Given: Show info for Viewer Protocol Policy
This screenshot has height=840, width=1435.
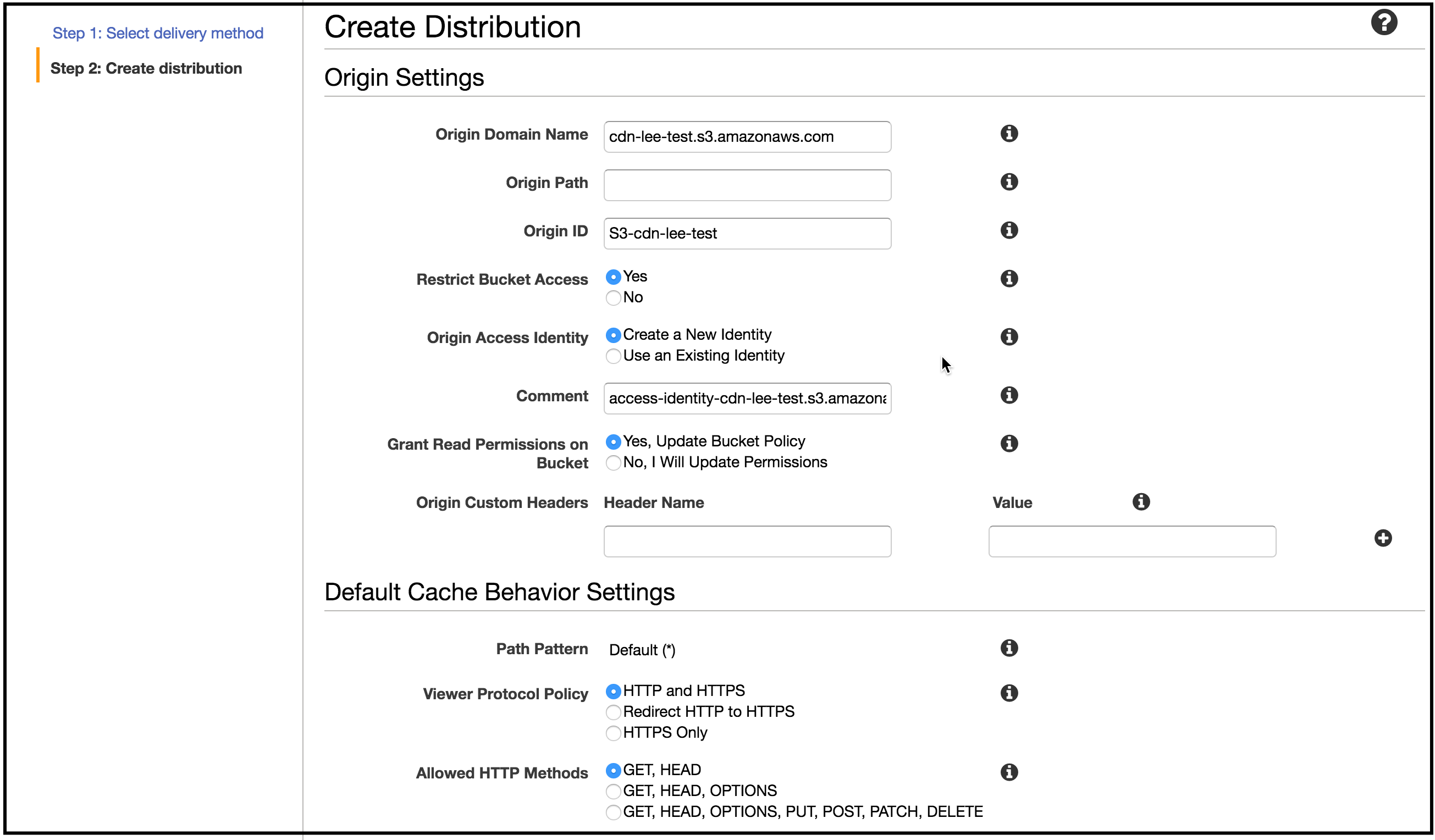Looking at the screenshot, I should tap(1009, 693).
